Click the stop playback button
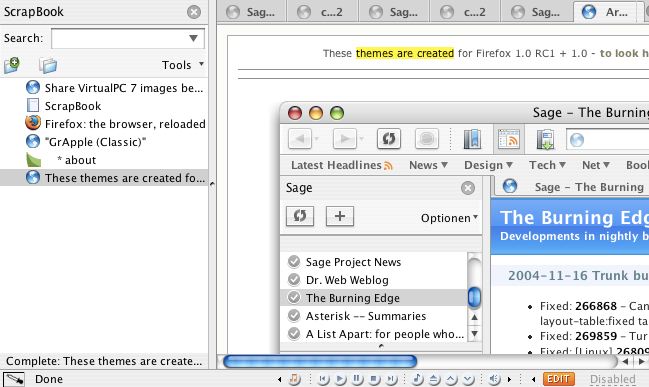Viewport: 649px width, 387px height. coord(374,379)
